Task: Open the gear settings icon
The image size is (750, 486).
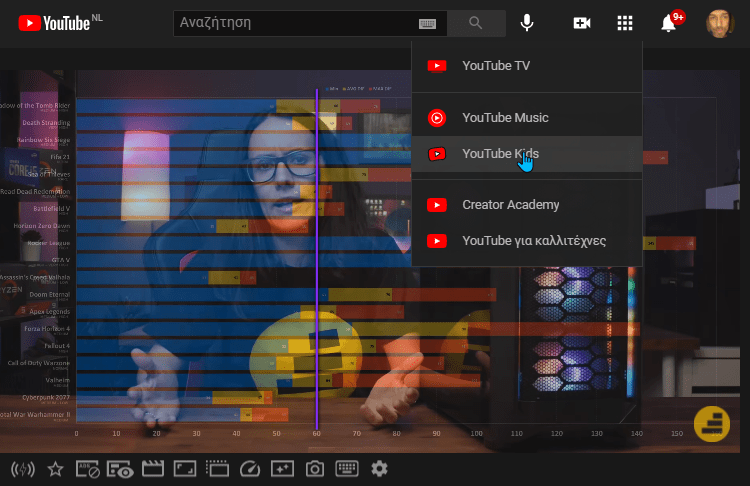Action: click(x=379, y=469)
